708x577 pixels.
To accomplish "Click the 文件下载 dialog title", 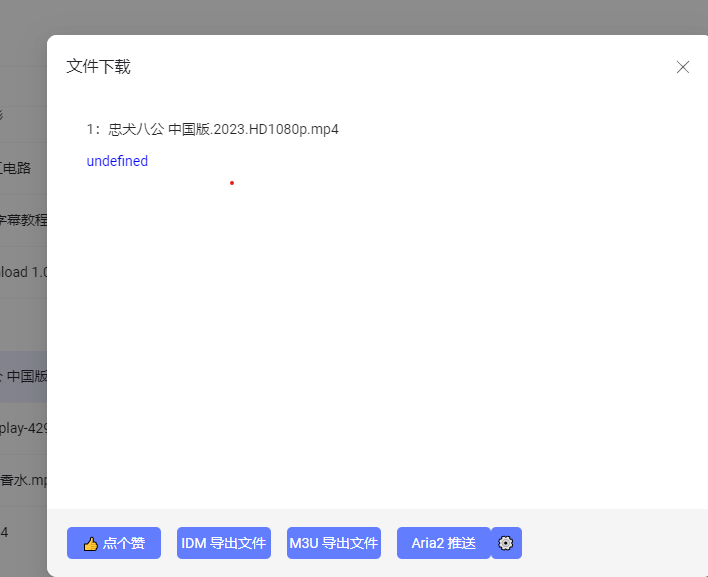I will (98, 66).
